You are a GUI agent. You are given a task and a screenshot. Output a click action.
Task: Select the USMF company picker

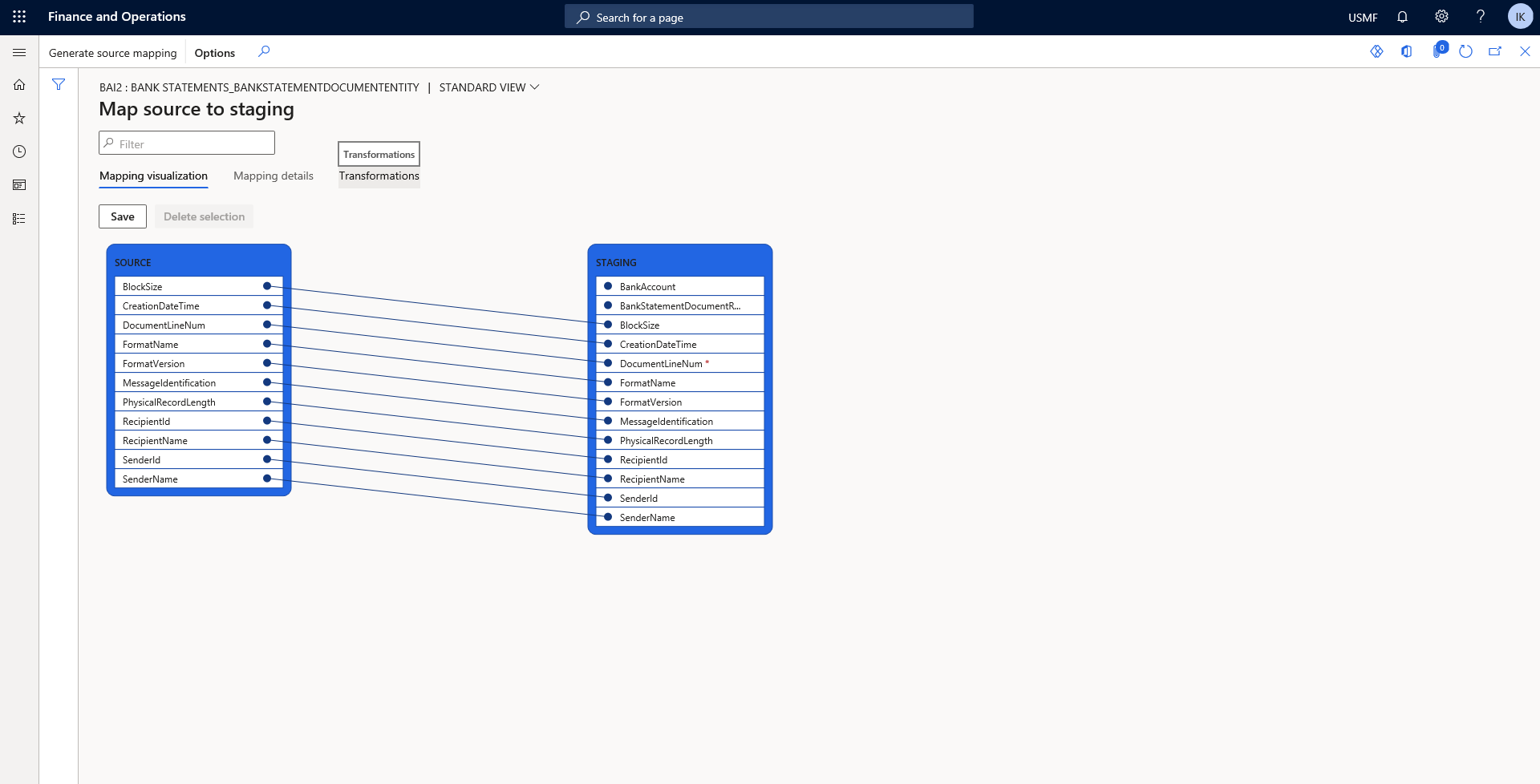point(1363,18)
